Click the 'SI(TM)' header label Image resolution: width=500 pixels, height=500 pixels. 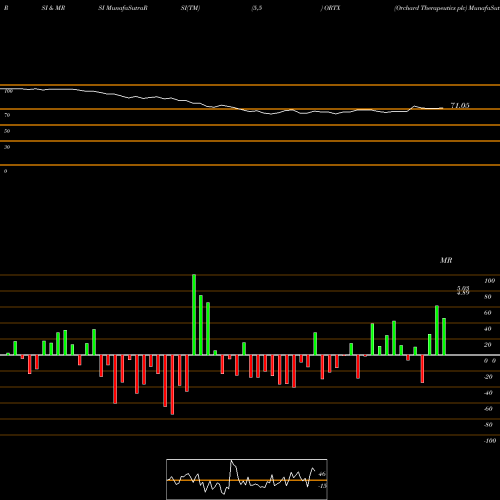[190, 8]
